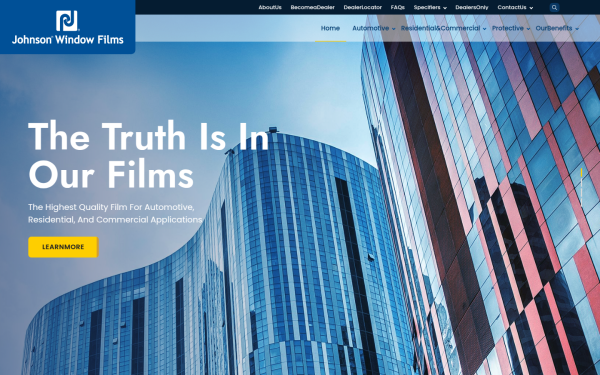Open the Dealers Only link
Image resolution: width=600 pixels, height=375 pixels.
click(471, 7)
